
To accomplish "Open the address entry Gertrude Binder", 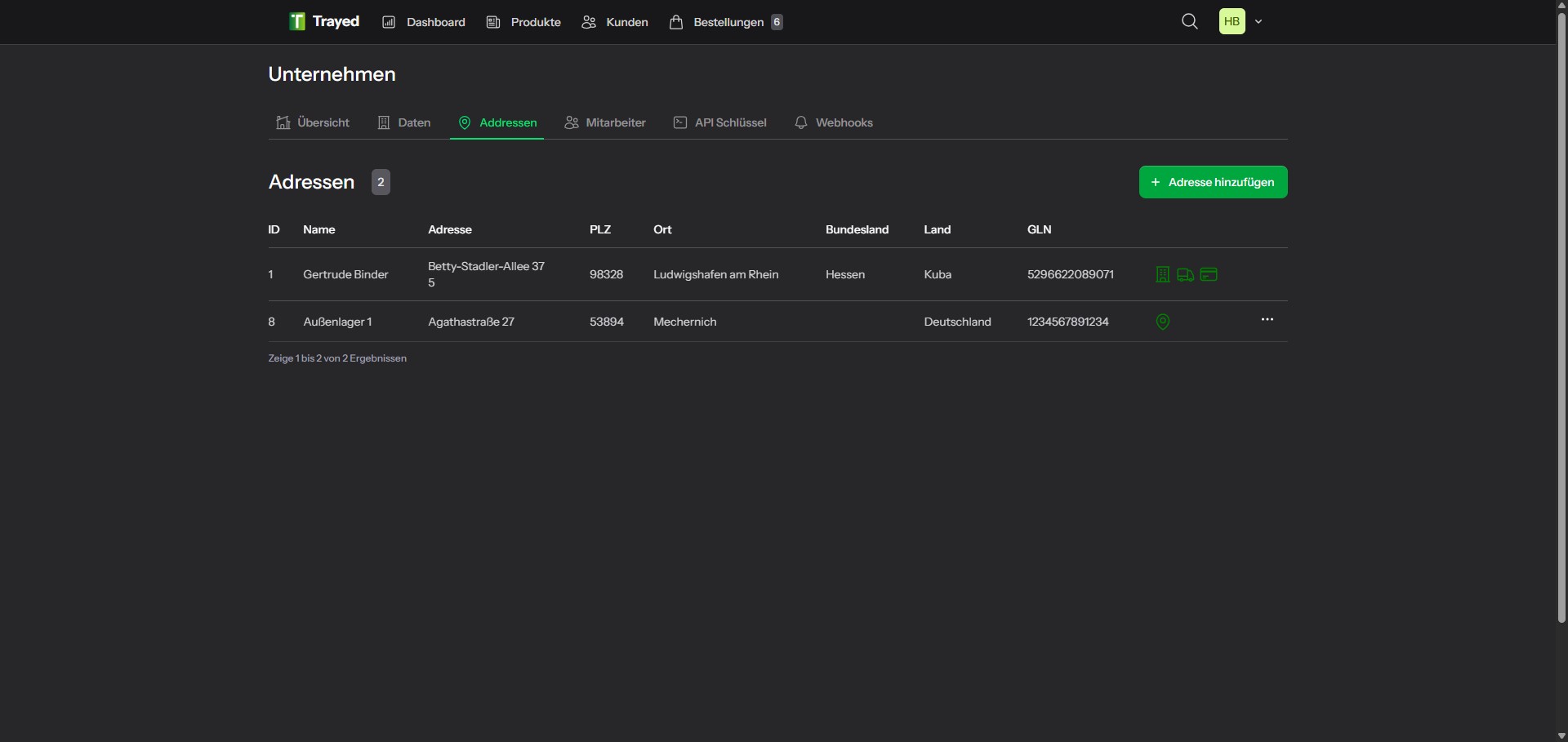I will point(345,274).
